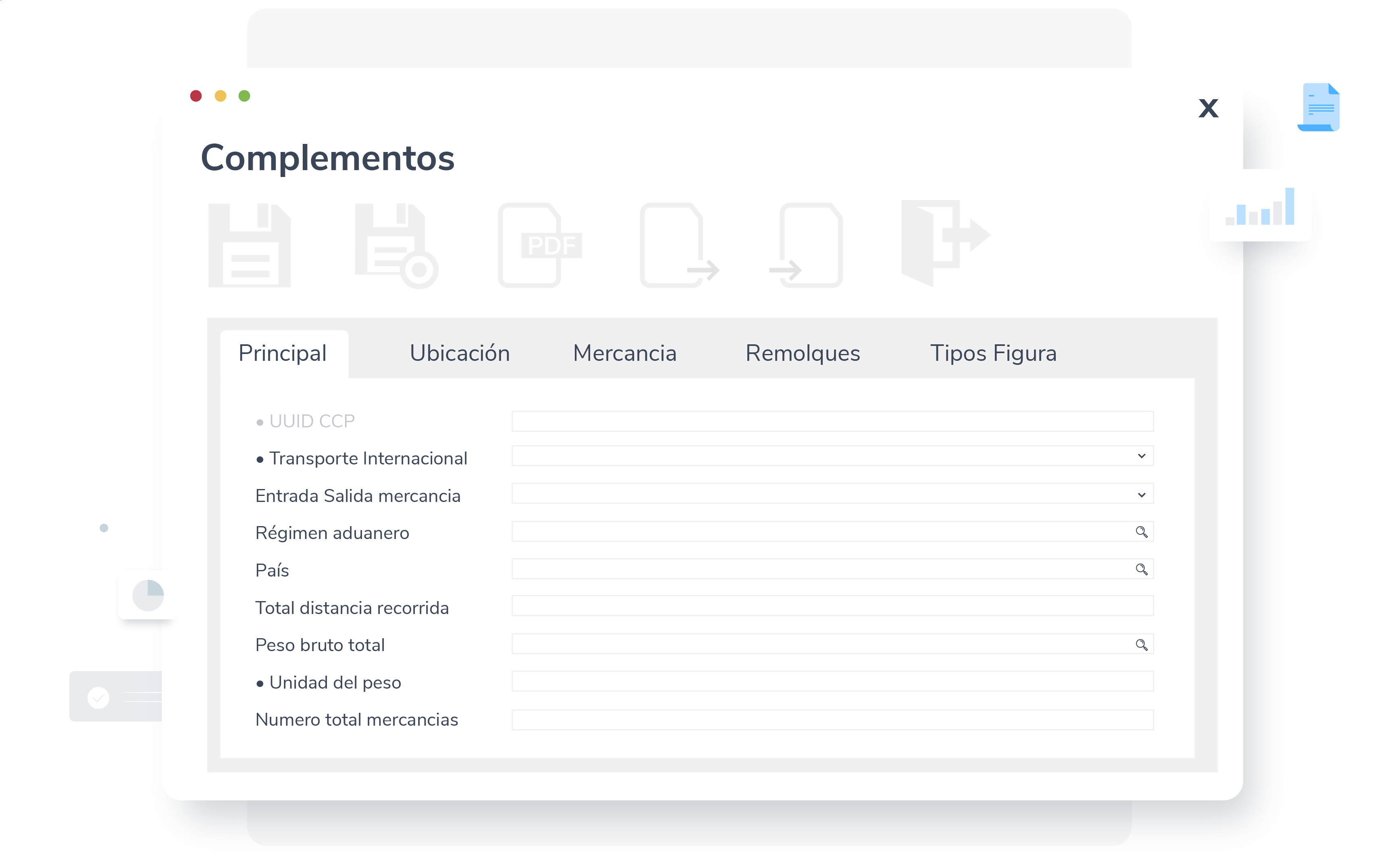This screenshot has height=868, width=1379.
Task: Click the Transporte Internacional label
Action: click(368, 458)
